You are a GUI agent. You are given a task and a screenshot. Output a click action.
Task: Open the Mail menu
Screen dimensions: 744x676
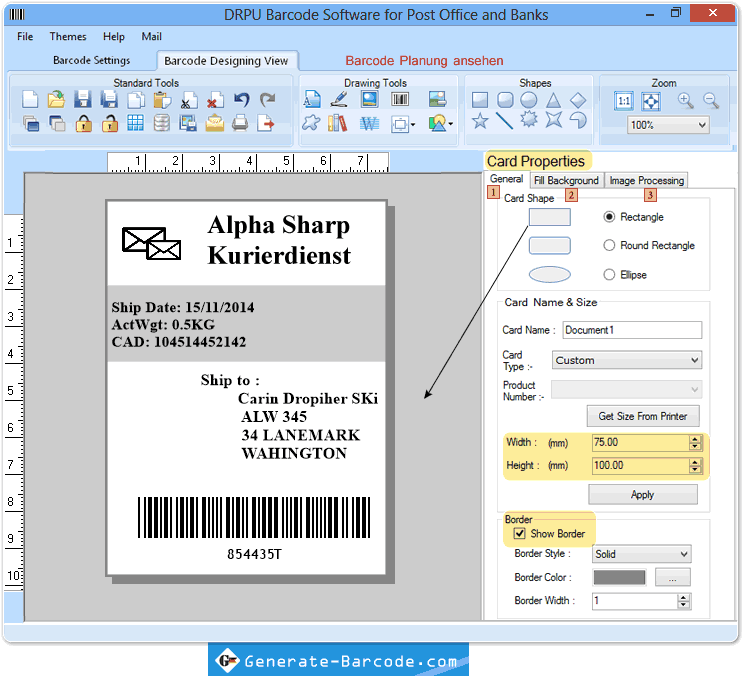coord(151,37)
